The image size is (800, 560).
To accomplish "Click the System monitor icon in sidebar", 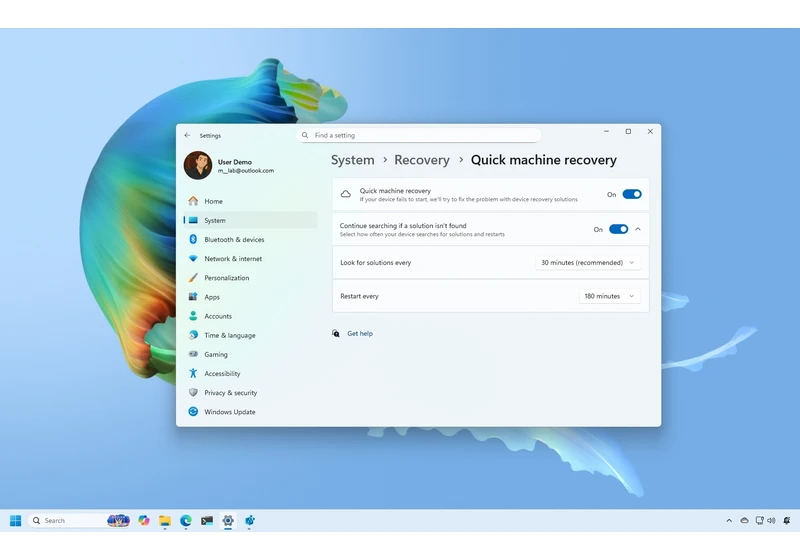I will click(x=193, y=220).
